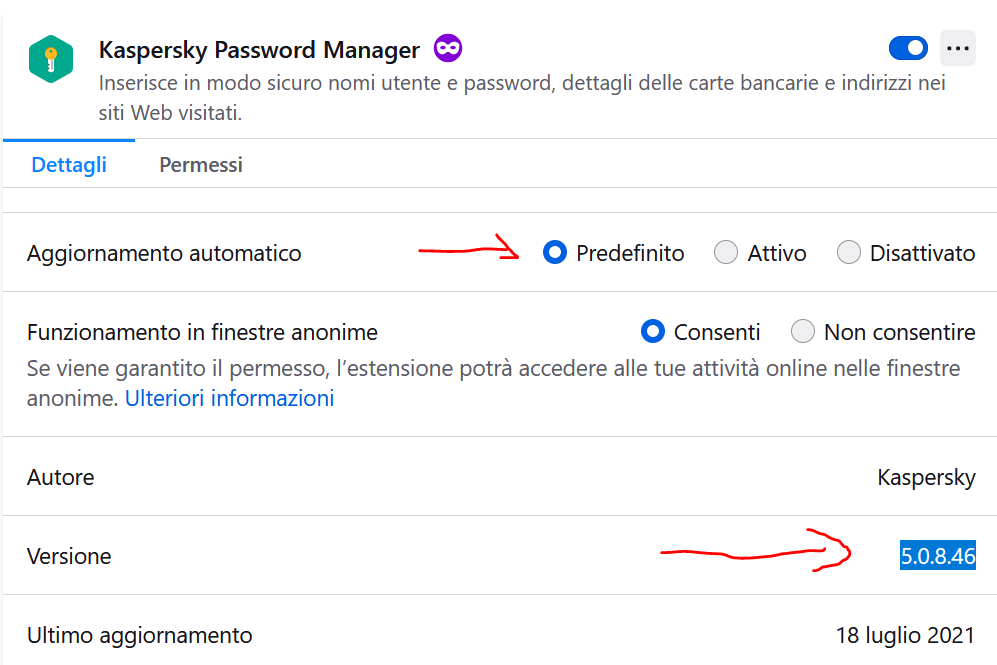Click the highlighted version number 5.0.8.46
The height and width of the screenshot is (665, 997).
click(x=937, y=556)
